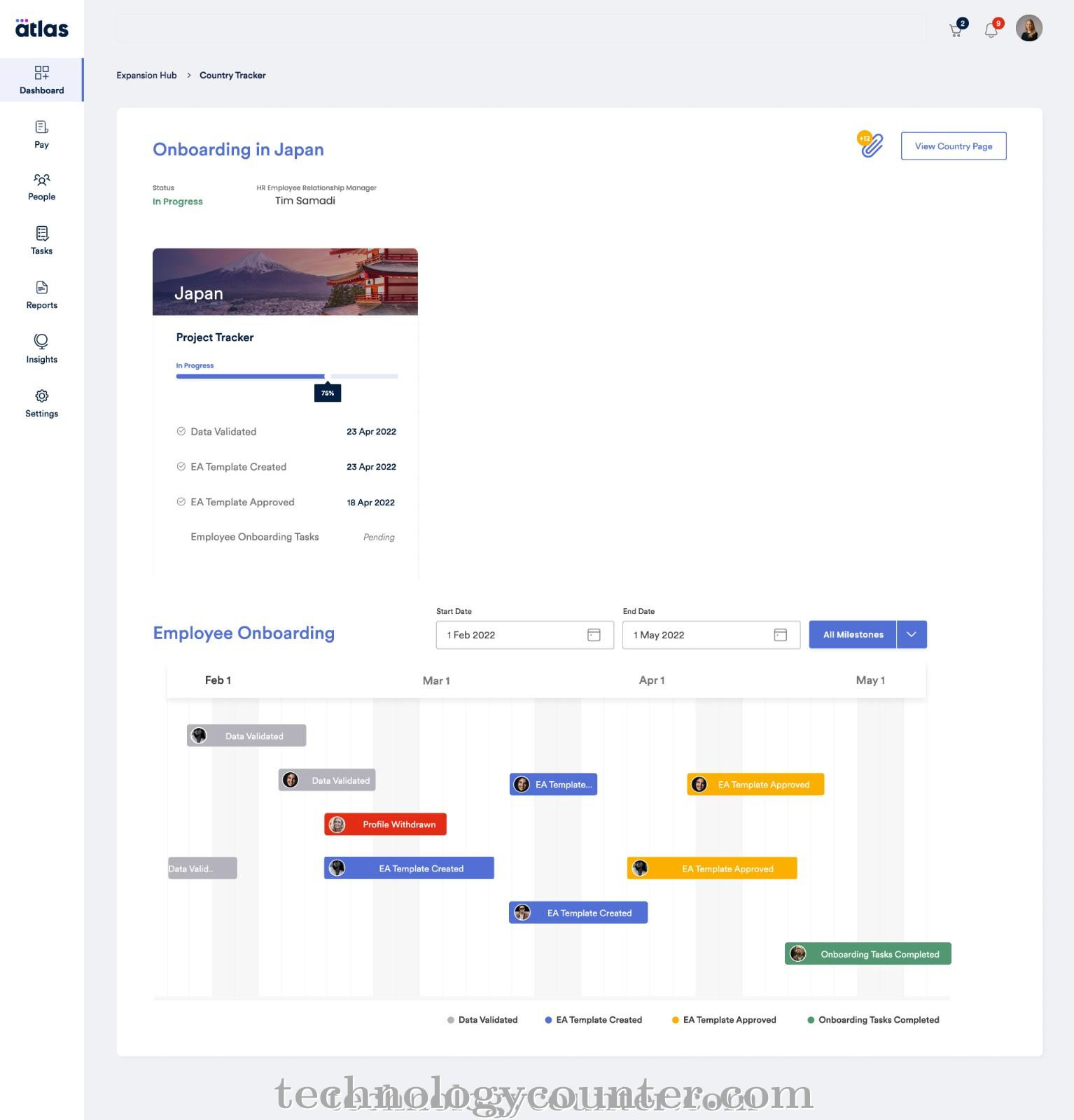The height and width of the screenshot is (1120, 1074).
Task: Open Insights from the sidebar
Action: pyautogui.click(x=41, y=349)
